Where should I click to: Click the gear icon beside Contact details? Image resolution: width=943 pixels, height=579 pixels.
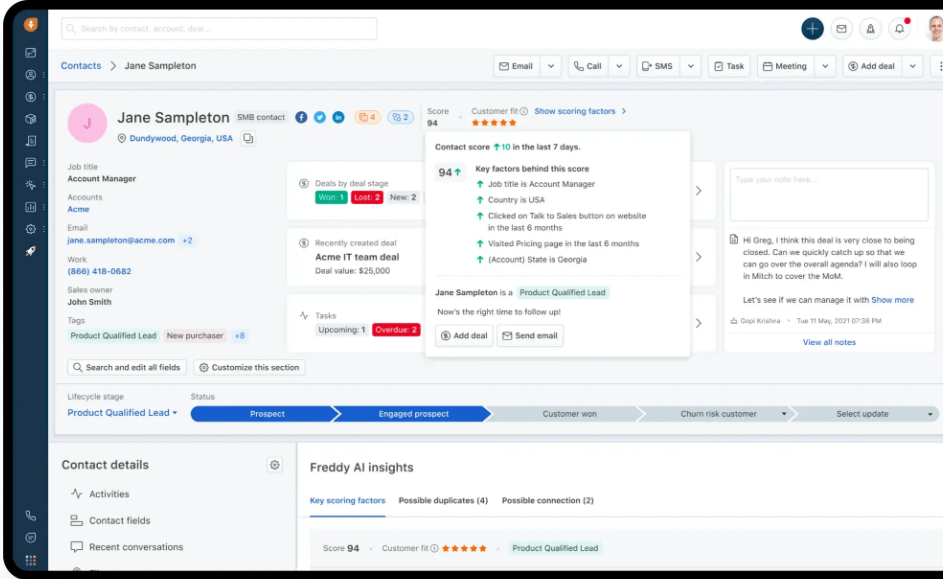pyautogui.click(x=275, y=465)
